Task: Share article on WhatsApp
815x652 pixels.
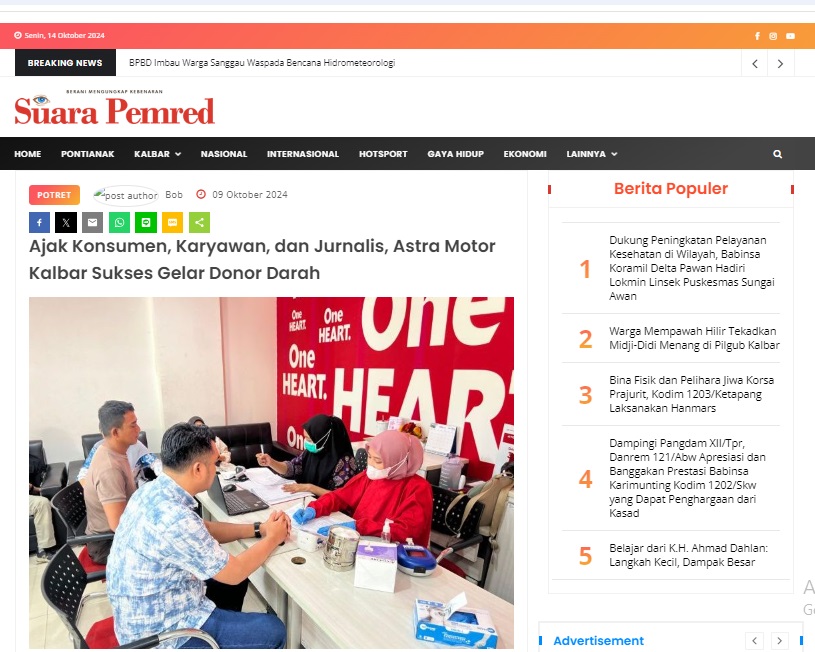Action: 119,223
